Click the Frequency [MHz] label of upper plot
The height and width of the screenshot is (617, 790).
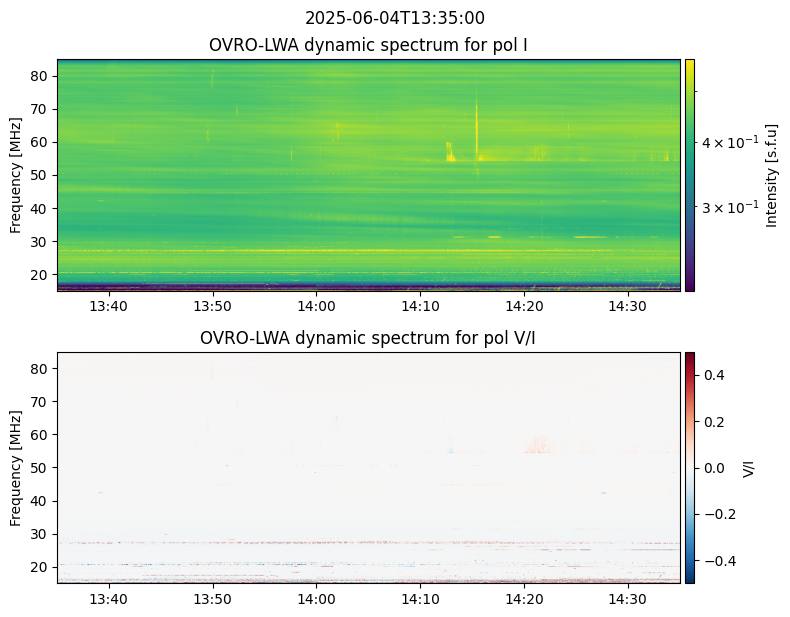16,175
